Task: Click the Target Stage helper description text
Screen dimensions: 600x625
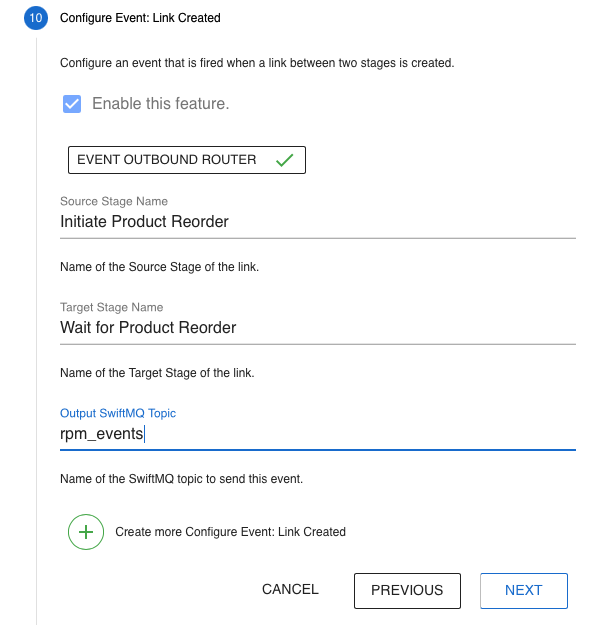Action: coord(157,373)
